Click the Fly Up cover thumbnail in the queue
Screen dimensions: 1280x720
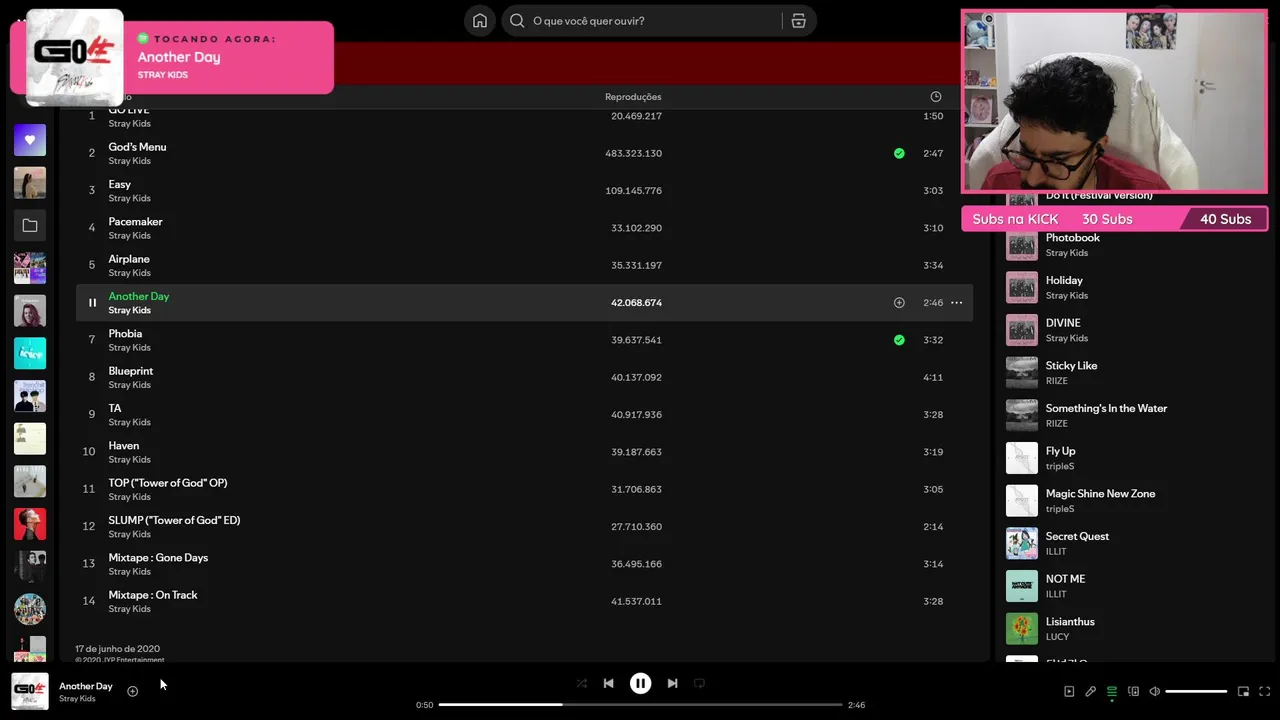pos(1022,458)
